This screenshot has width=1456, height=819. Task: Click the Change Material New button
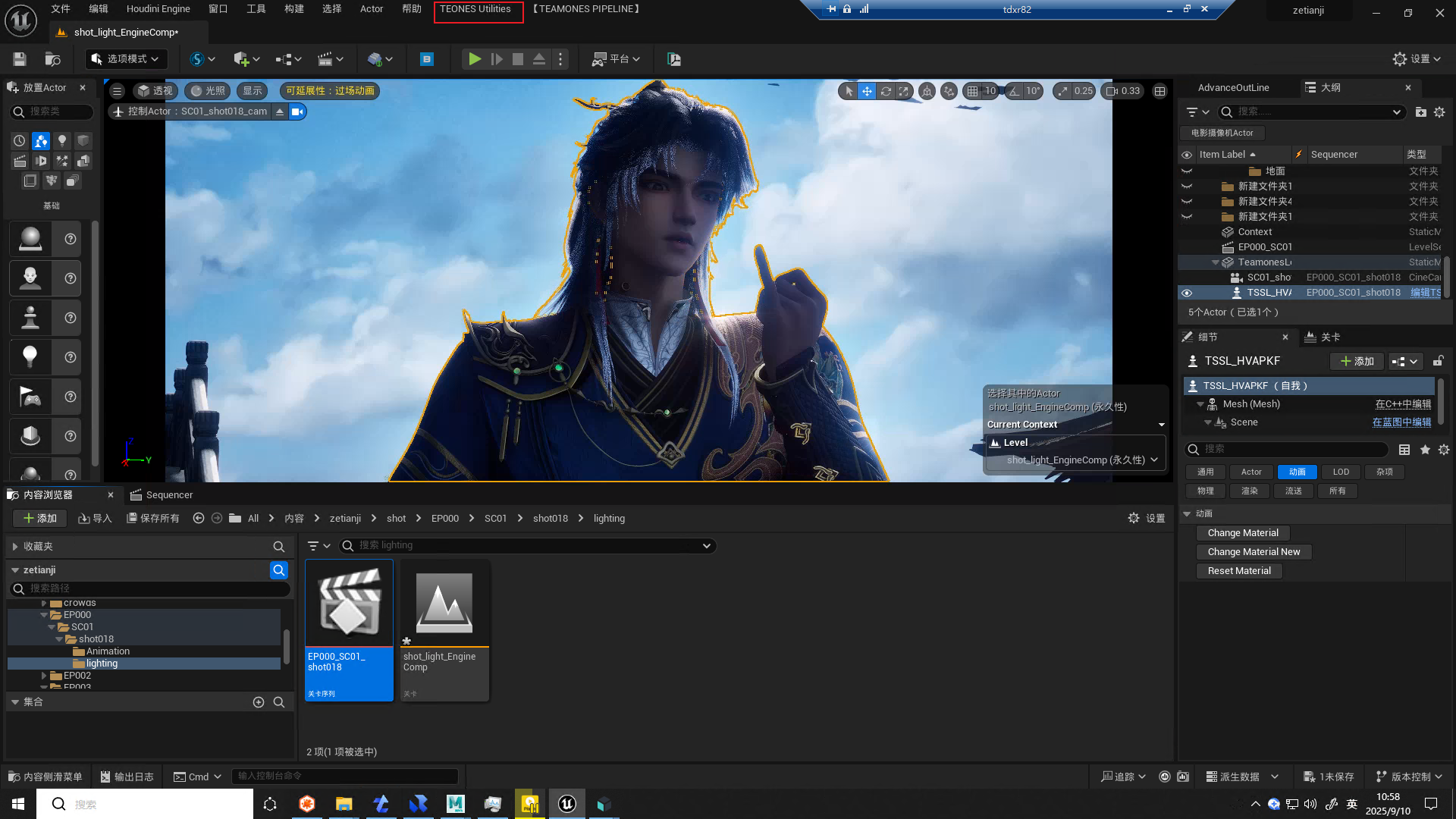(x=1254, y=552)
